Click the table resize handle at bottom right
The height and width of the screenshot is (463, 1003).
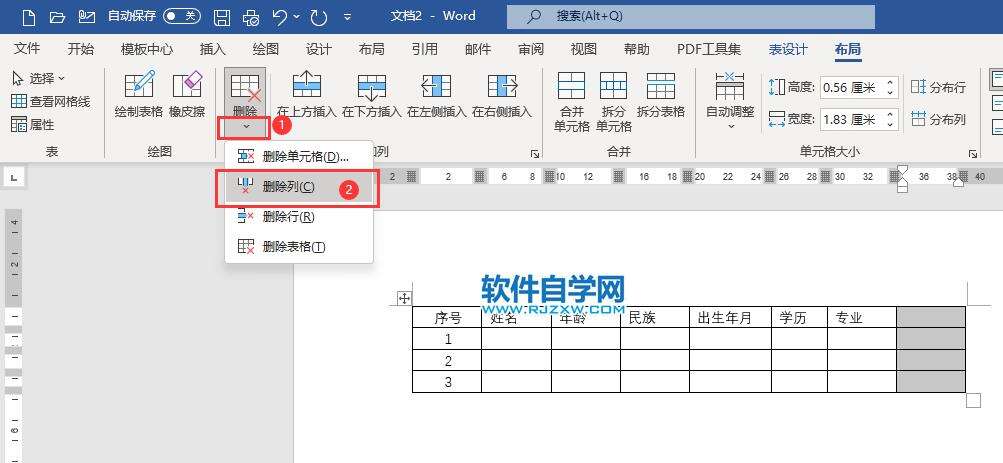coord(973,401)
